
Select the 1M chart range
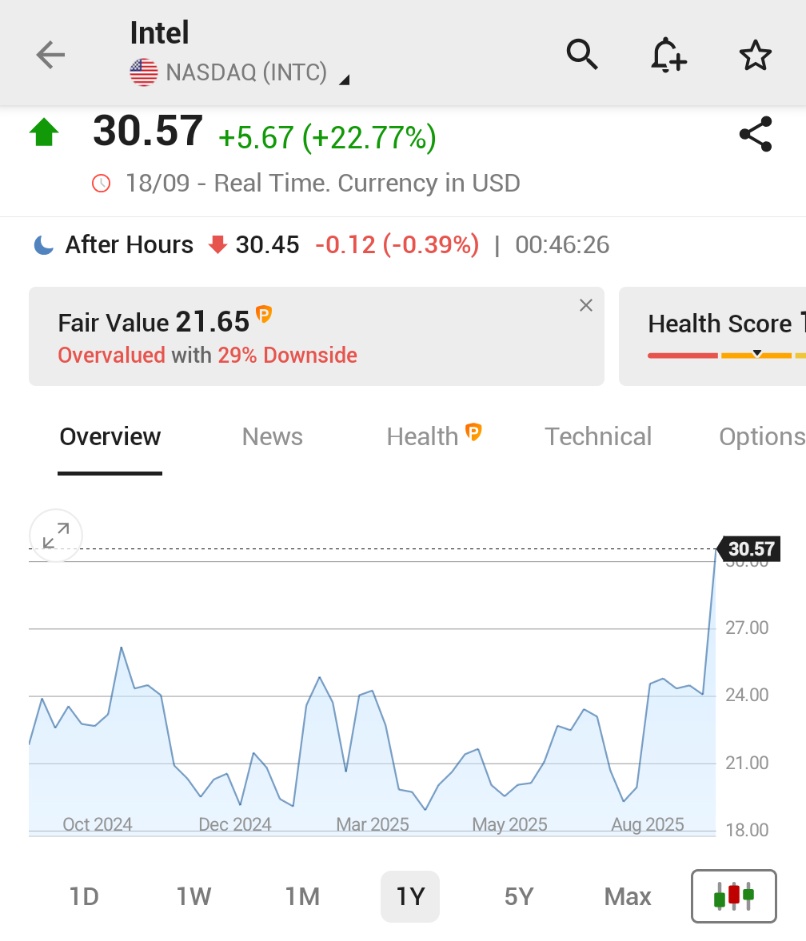point(302,897)
